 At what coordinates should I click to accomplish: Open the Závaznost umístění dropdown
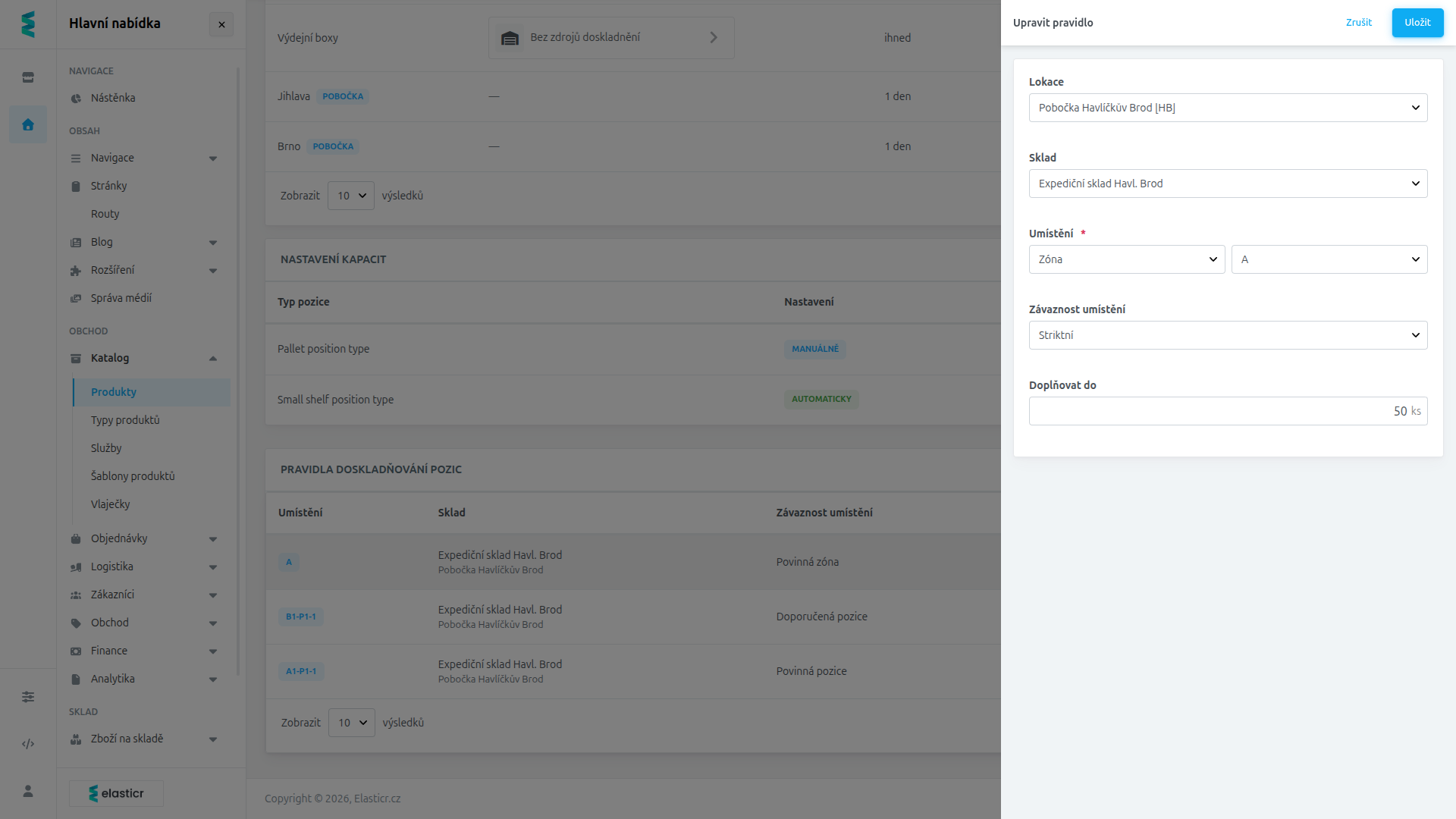click(1228, 335)
